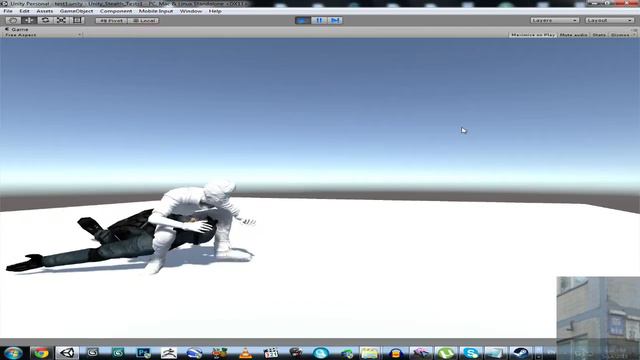Pause the running game

click(x=319, y=20)
